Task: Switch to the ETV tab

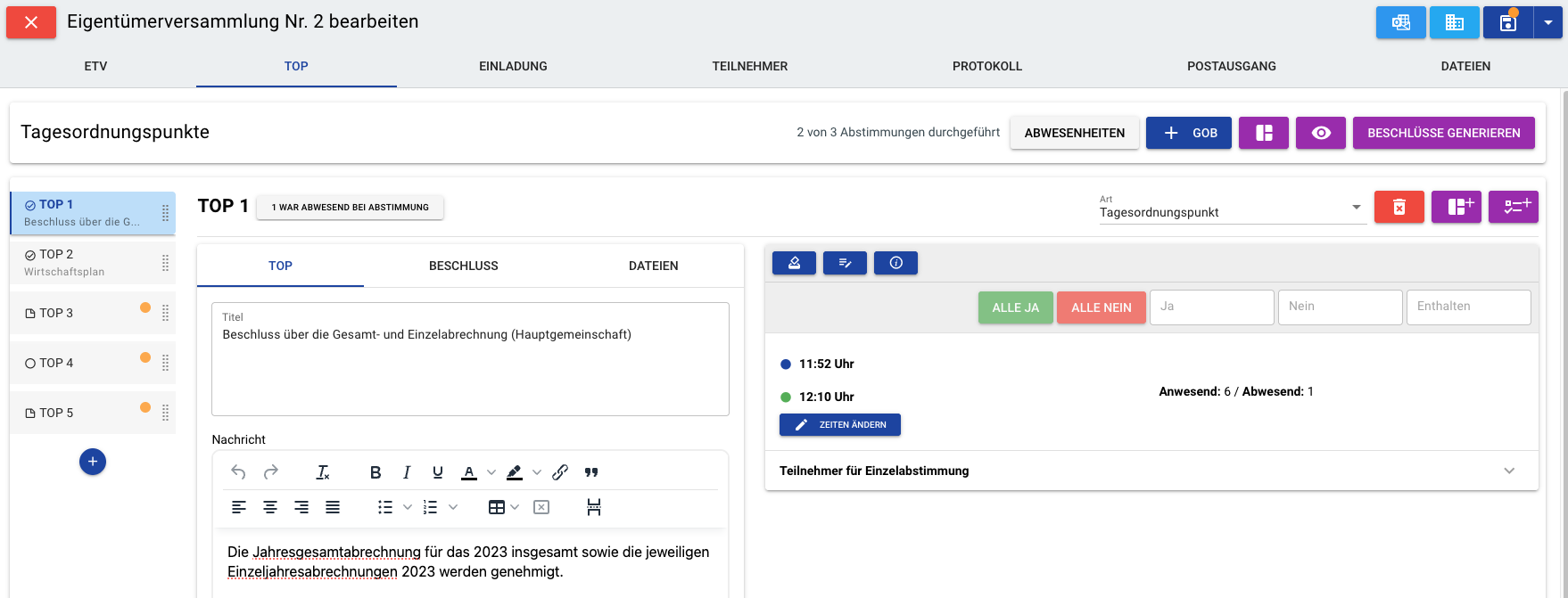Action: click(95, 66)
